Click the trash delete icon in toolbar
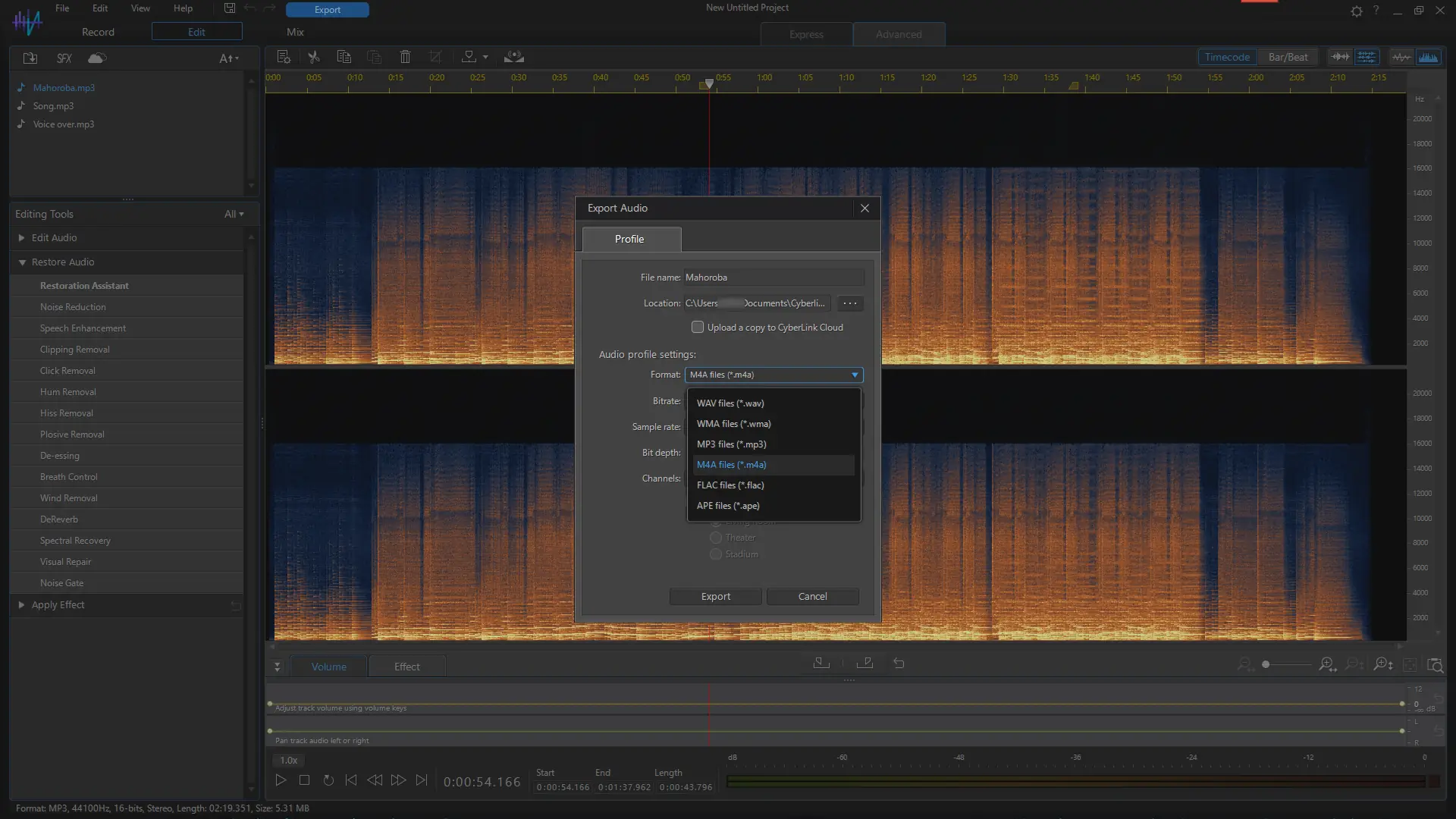This screenshot has height=819, width=1456. [405, 57]
